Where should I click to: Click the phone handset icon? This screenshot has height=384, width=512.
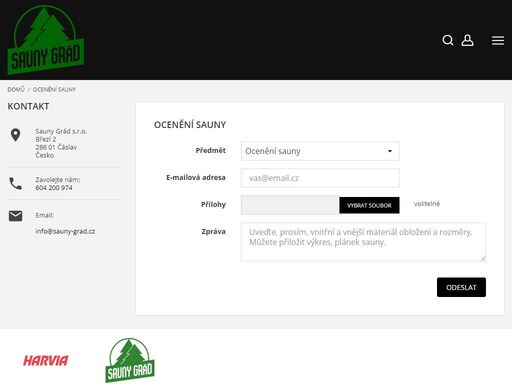(15, 184)
